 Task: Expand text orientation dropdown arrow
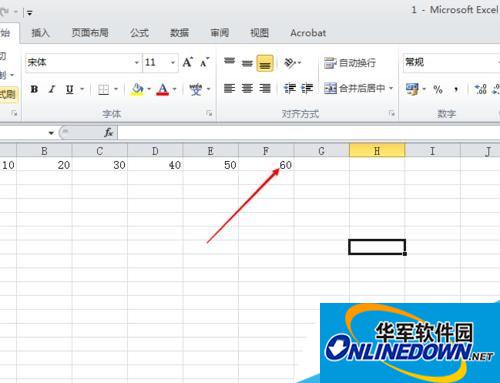(299, 63)
